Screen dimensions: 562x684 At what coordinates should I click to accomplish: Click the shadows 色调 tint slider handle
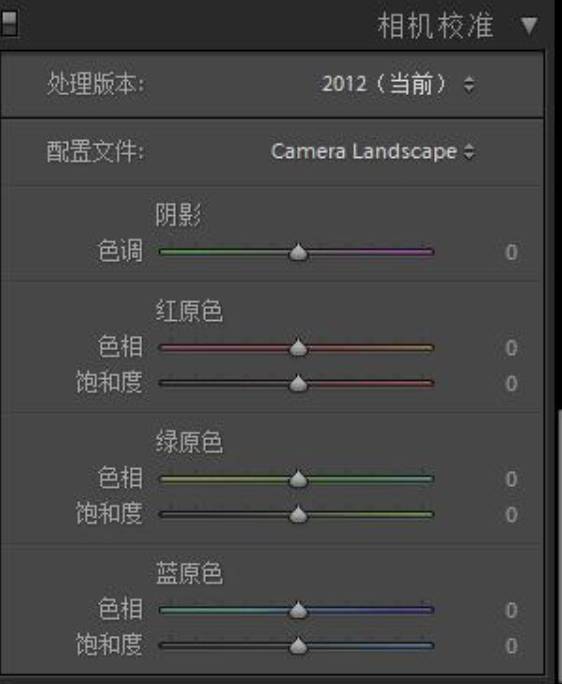(298, 253)
